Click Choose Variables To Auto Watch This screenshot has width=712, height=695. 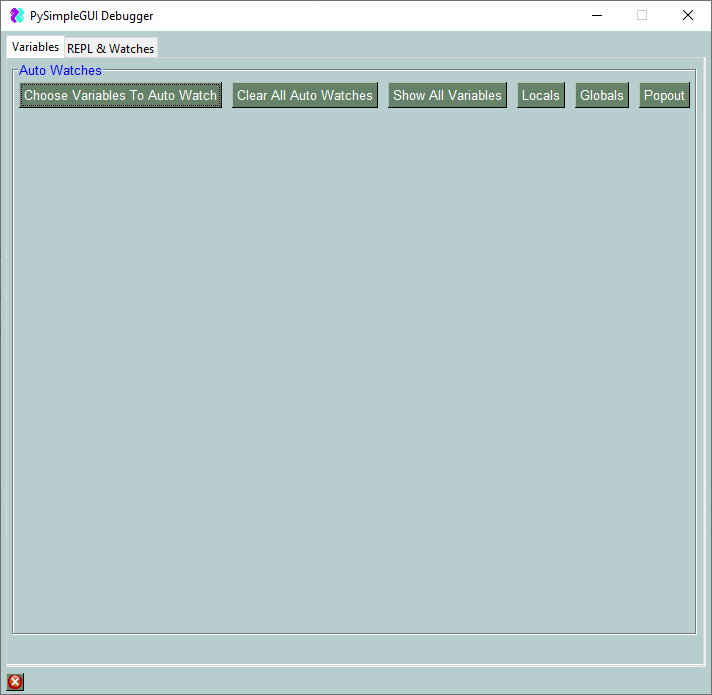120,95
